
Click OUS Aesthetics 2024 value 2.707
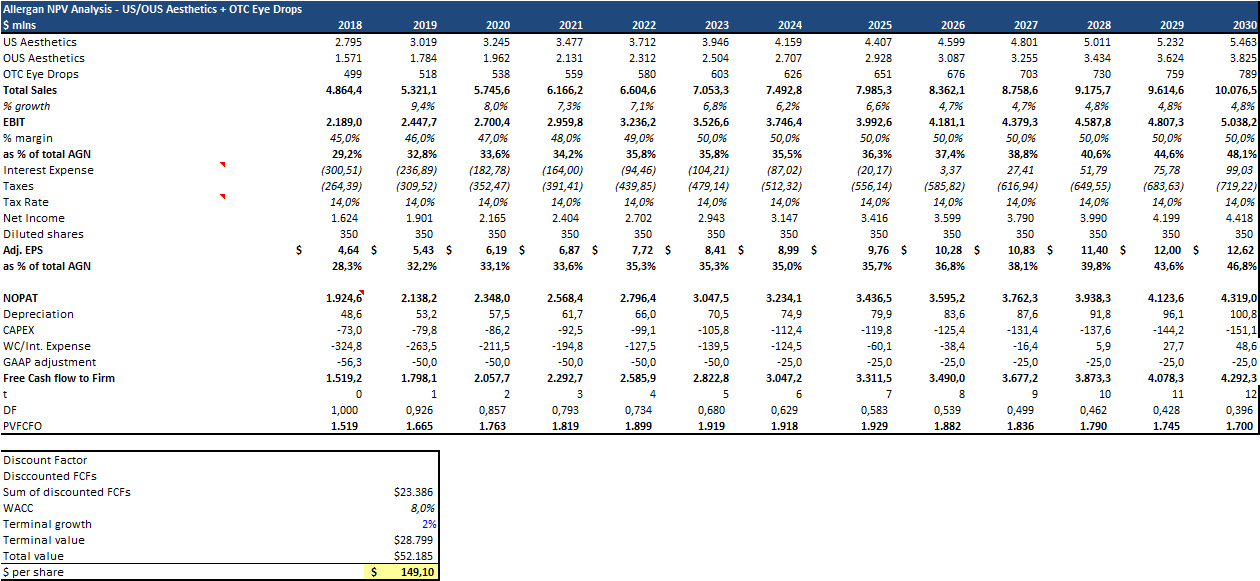[787, 58]
